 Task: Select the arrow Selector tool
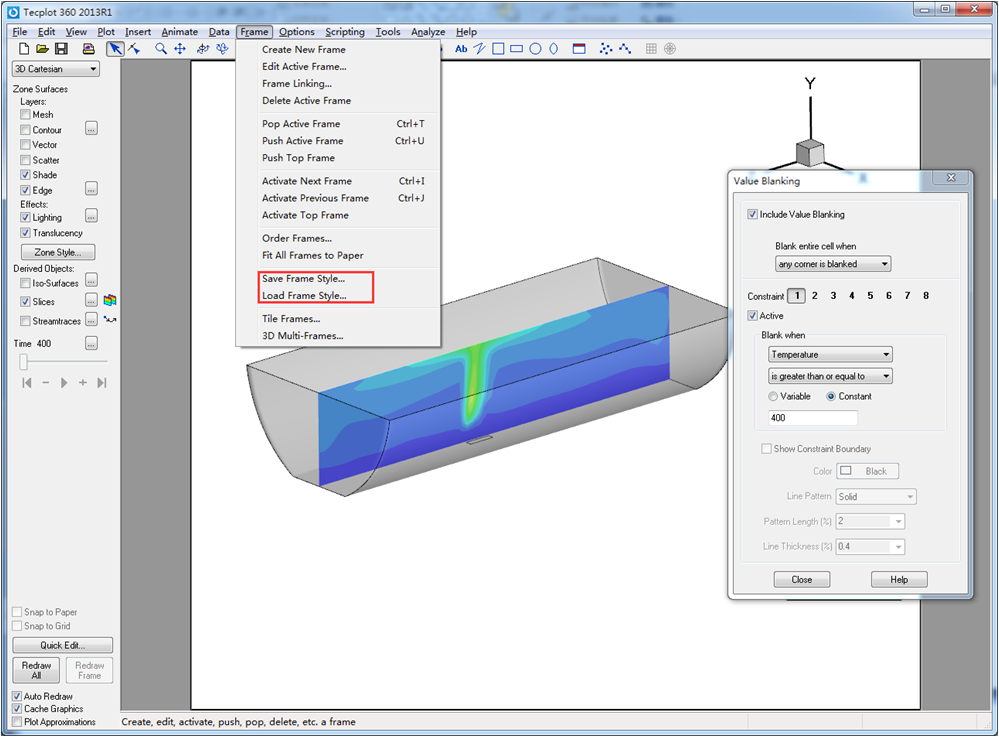(115, 49)
